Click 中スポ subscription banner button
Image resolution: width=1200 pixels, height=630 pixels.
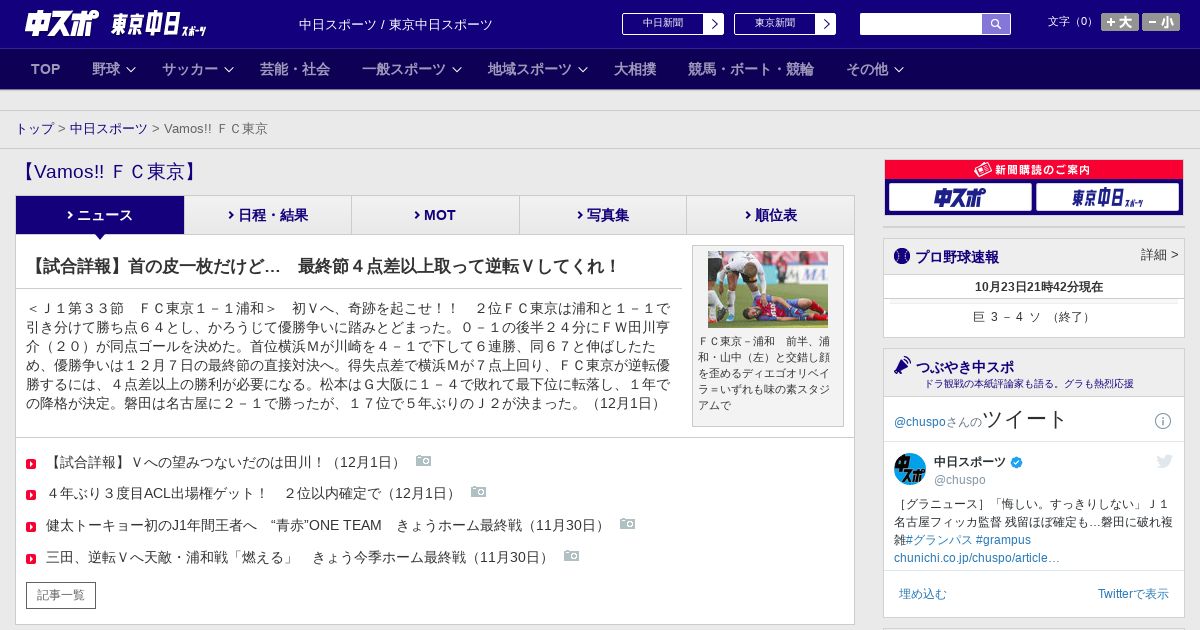point(960,197)
